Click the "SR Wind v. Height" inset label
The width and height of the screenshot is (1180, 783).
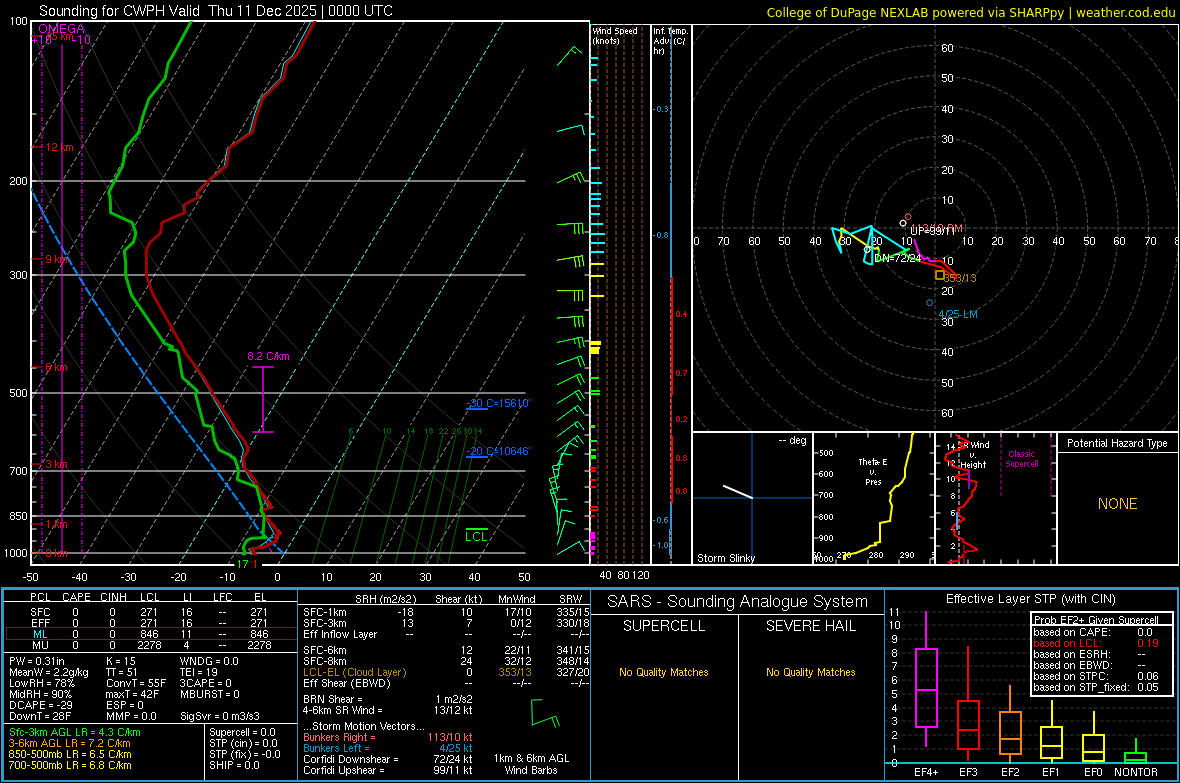coord(974,455)
